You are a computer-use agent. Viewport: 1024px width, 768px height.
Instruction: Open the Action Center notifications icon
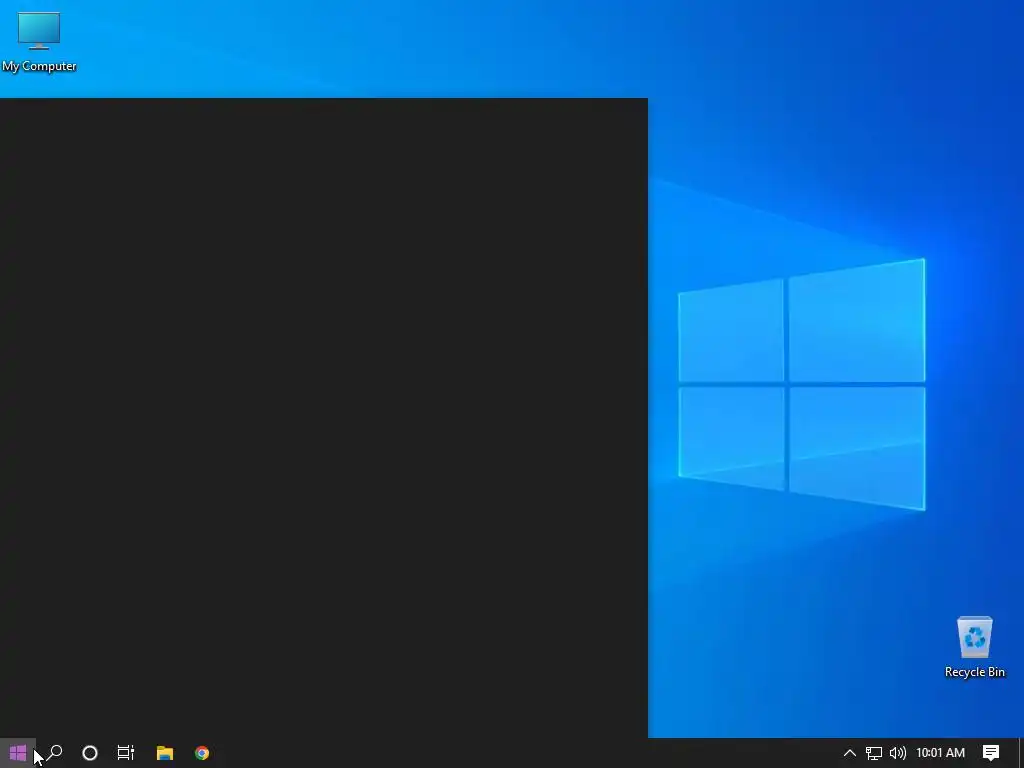point(991,753)
